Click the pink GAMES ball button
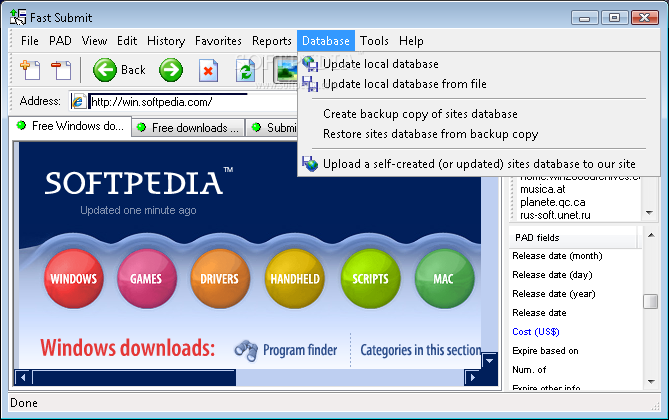The image size is (669, 420). (x=147, y=279)
